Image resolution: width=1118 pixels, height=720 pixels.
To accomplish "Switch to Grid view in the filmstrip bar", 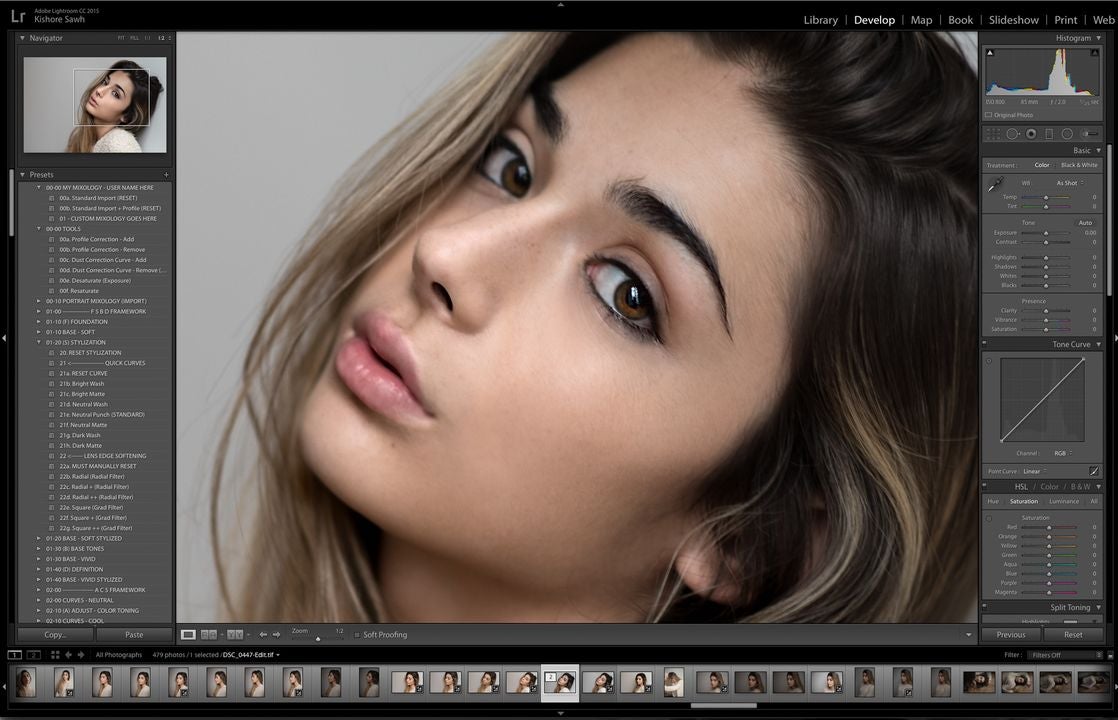I will click(x=55, y=655).
